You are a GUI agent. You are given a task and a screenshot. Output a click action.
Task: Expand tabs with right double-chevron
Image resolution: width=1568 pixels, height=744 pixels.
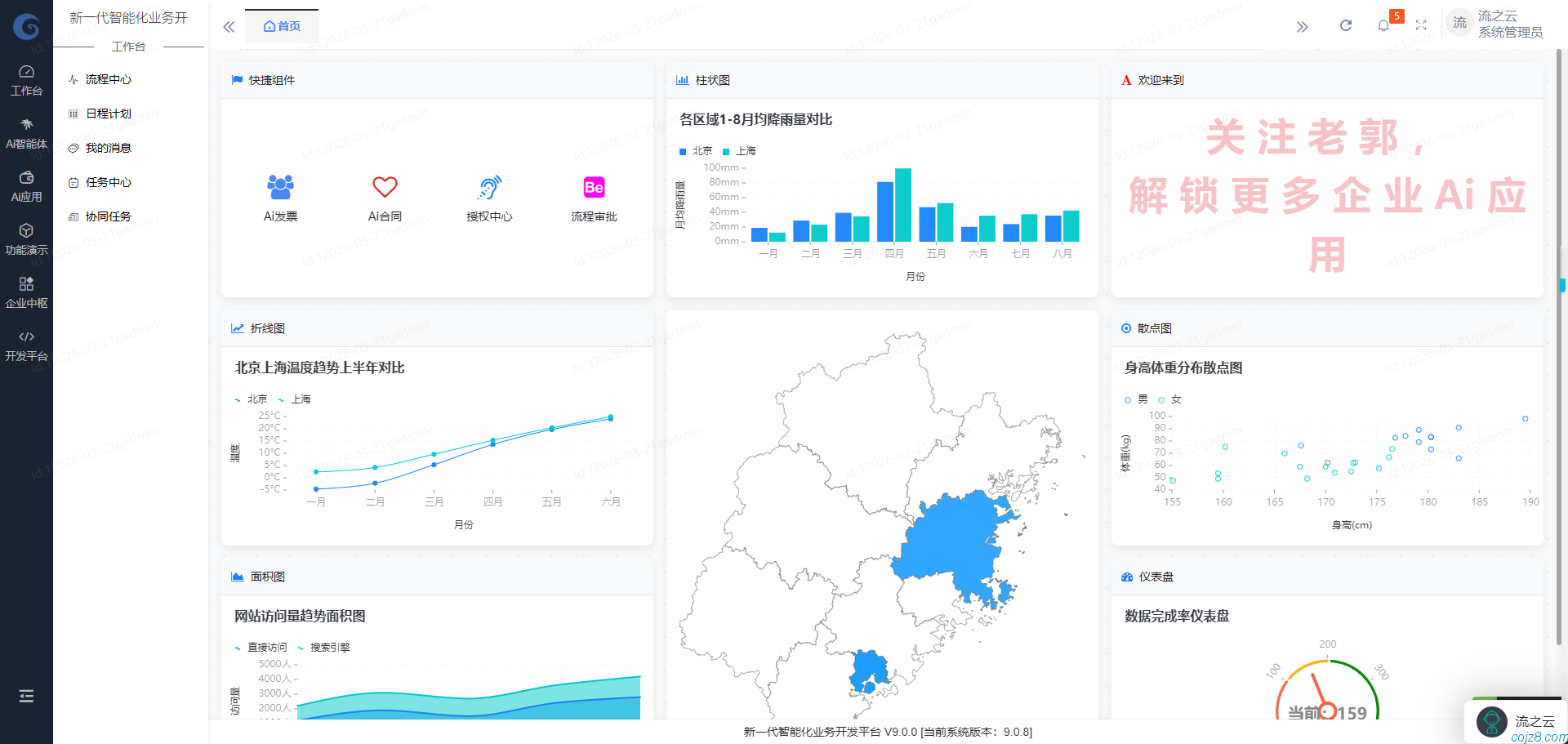pyautogui.click(x=1302, y=27)
